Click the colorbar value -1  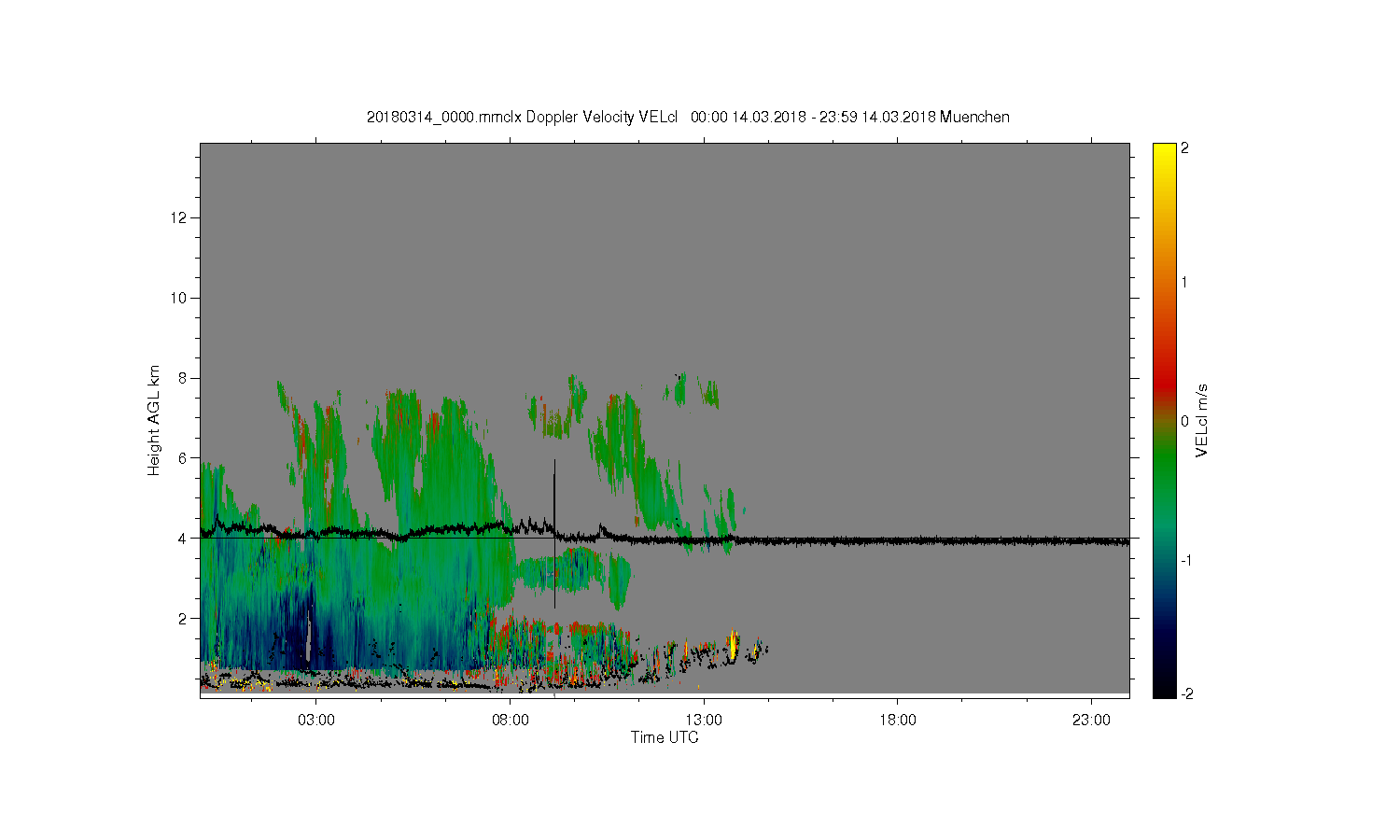click(1184, 560)
